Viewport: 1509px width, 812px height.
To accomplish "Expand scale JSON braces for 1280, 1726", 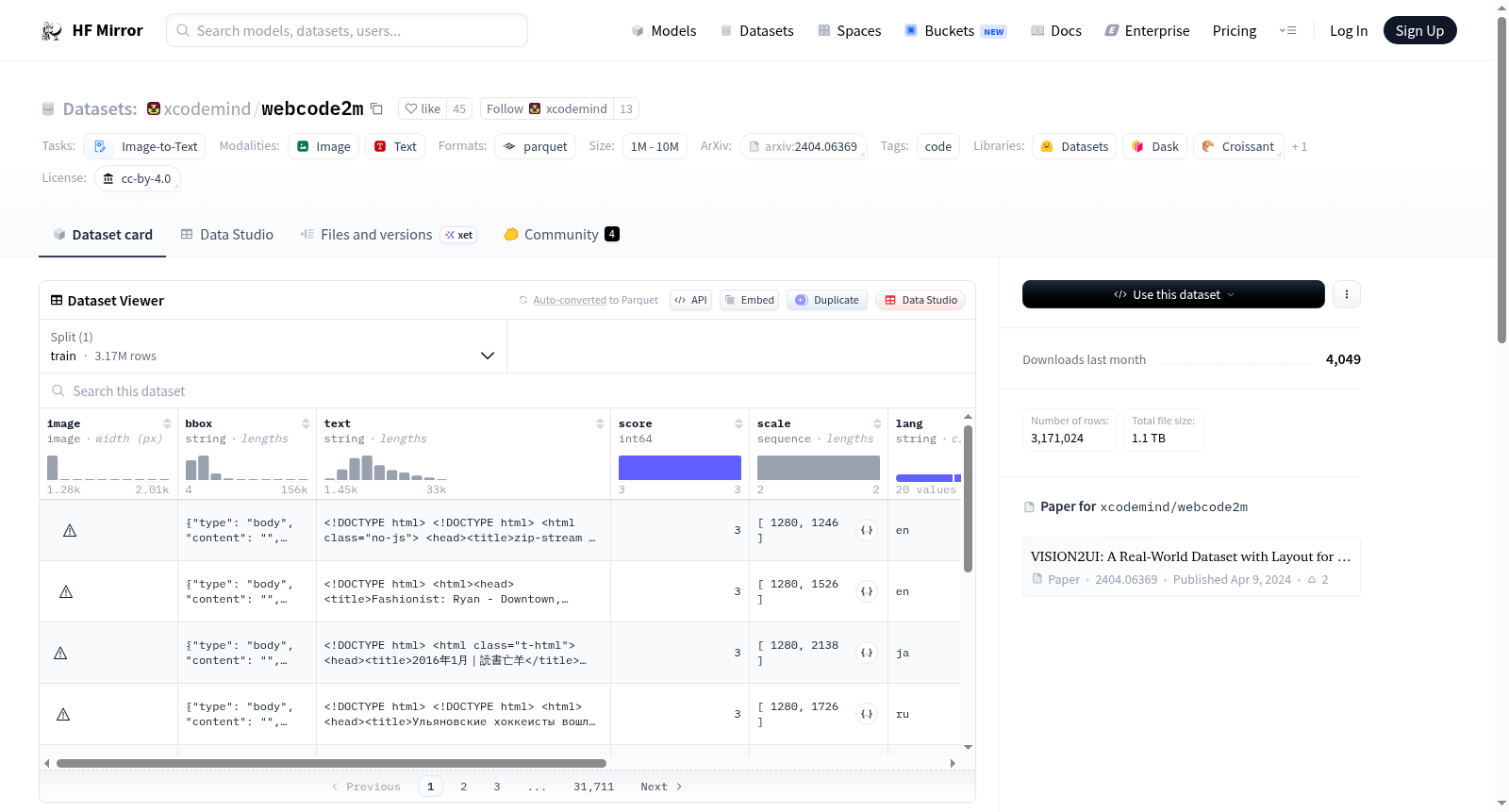I will point(867,714).
